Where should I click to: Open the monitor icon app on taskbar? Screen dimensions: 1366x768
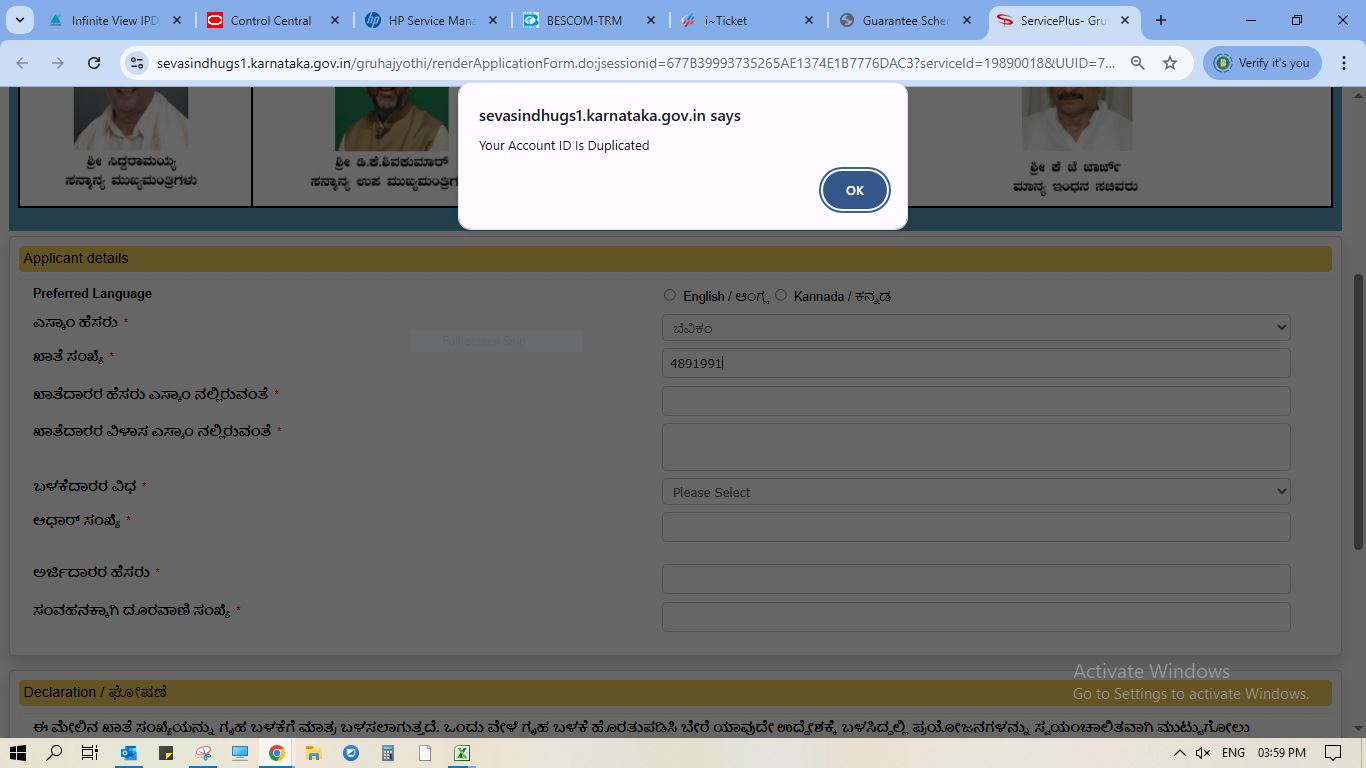240,753
